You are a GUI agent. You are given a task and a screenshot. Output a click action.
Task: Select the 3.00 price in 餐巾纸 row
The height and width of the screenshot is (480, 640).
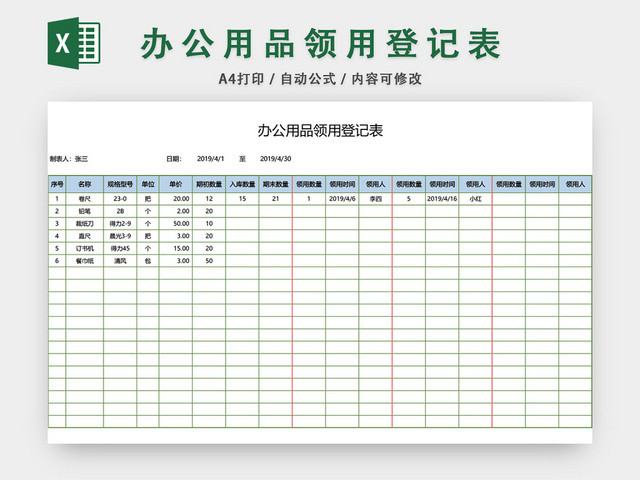tap(176, 261)
